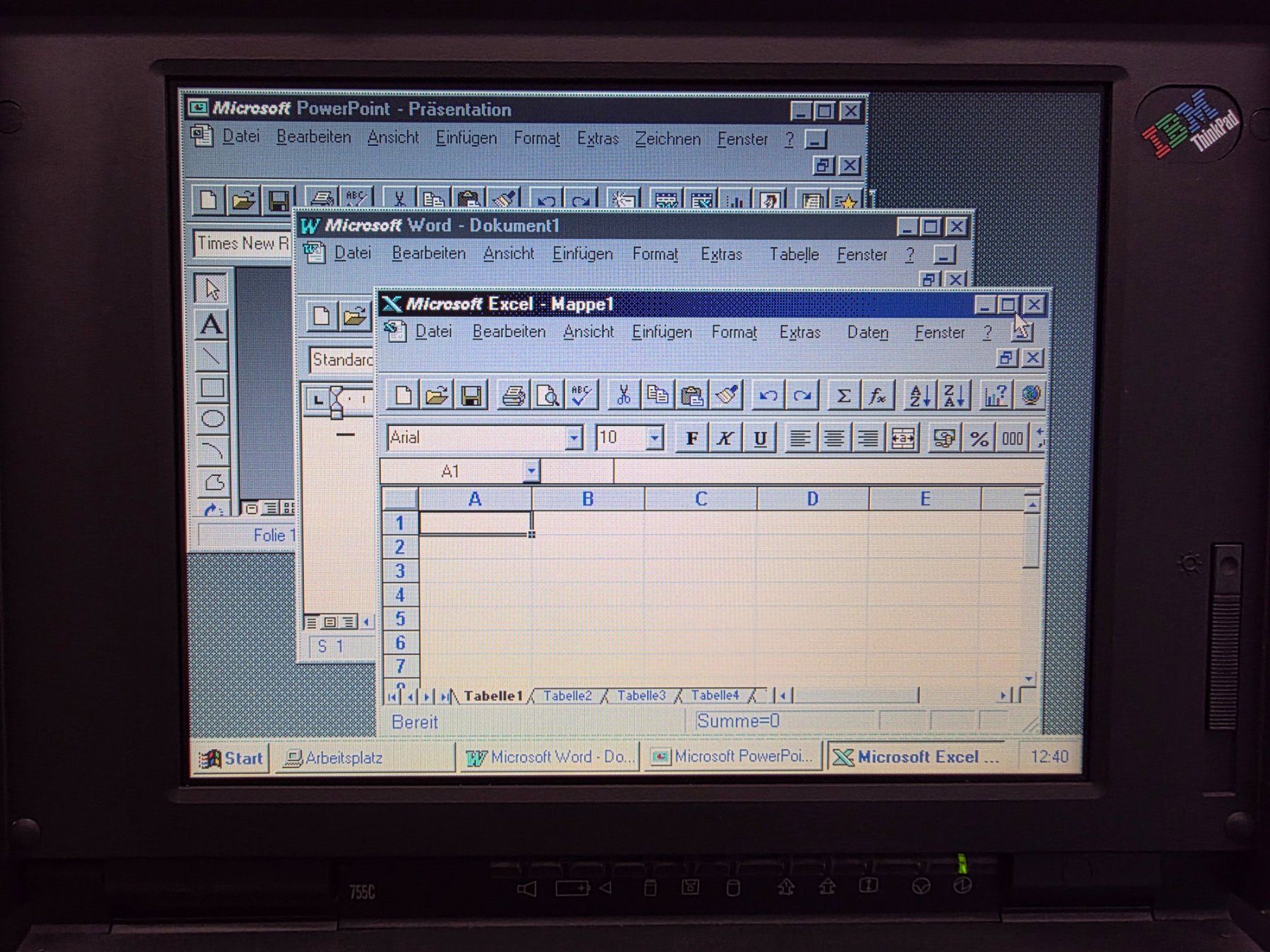Format painter brush in Excel toolbar
The width and height of the screenshot is (1270, 952).
point(727,396)
